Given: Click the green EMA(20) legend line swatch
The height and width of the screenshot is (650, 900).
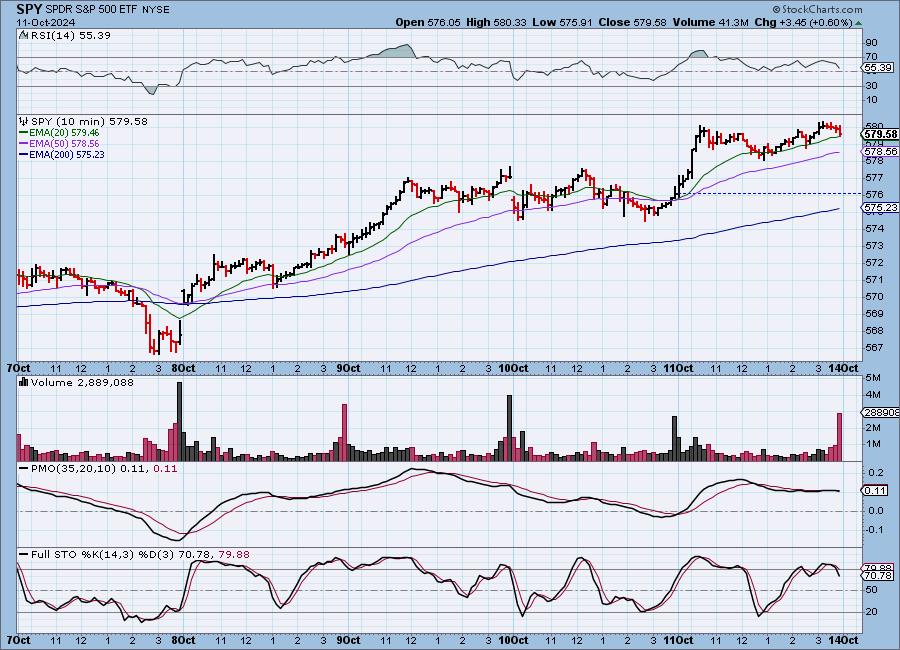Looking at the screenshot, I should tap(24, 133).
